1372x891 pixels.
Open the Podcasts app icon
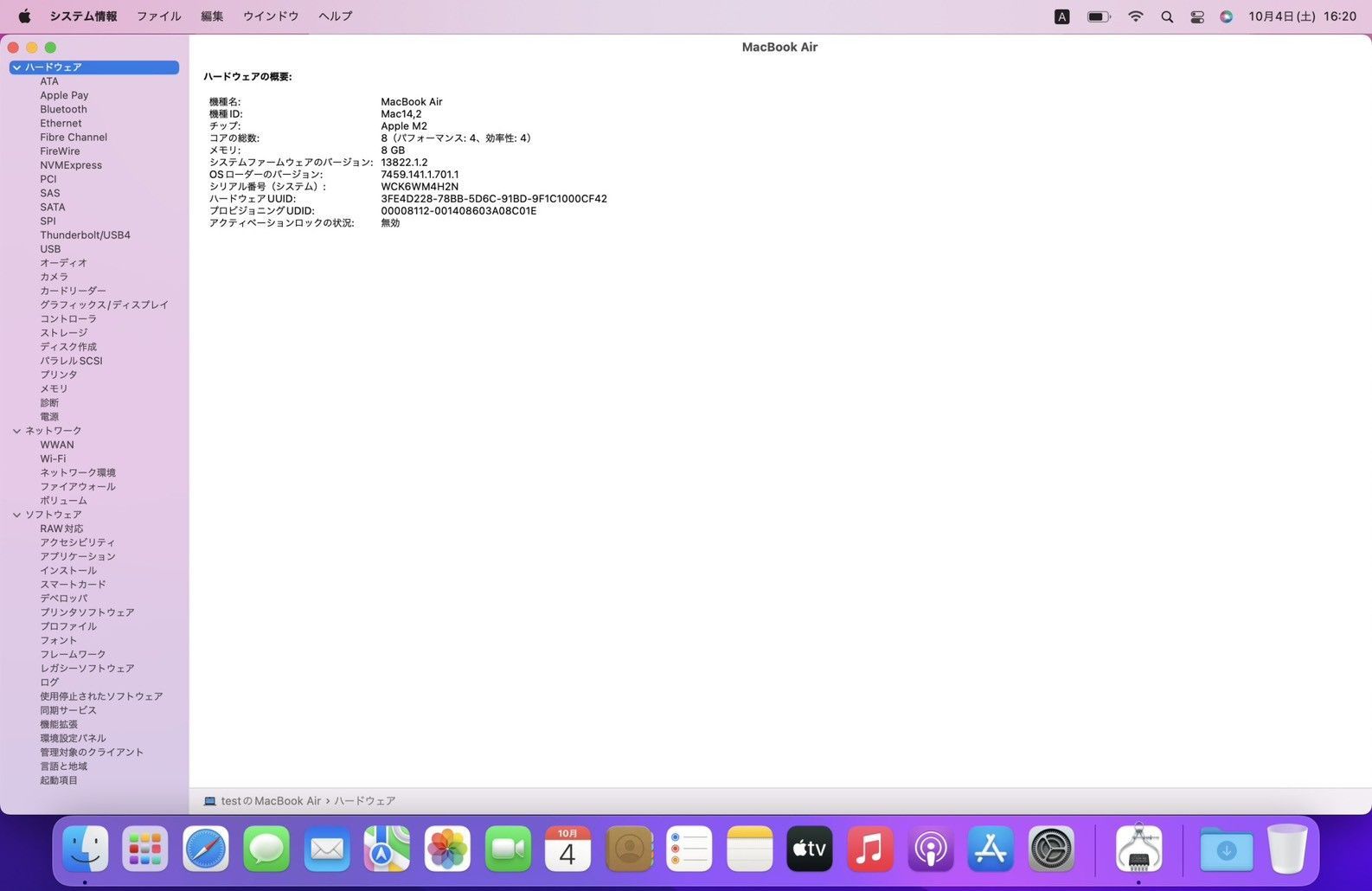(x=930, y=849)
